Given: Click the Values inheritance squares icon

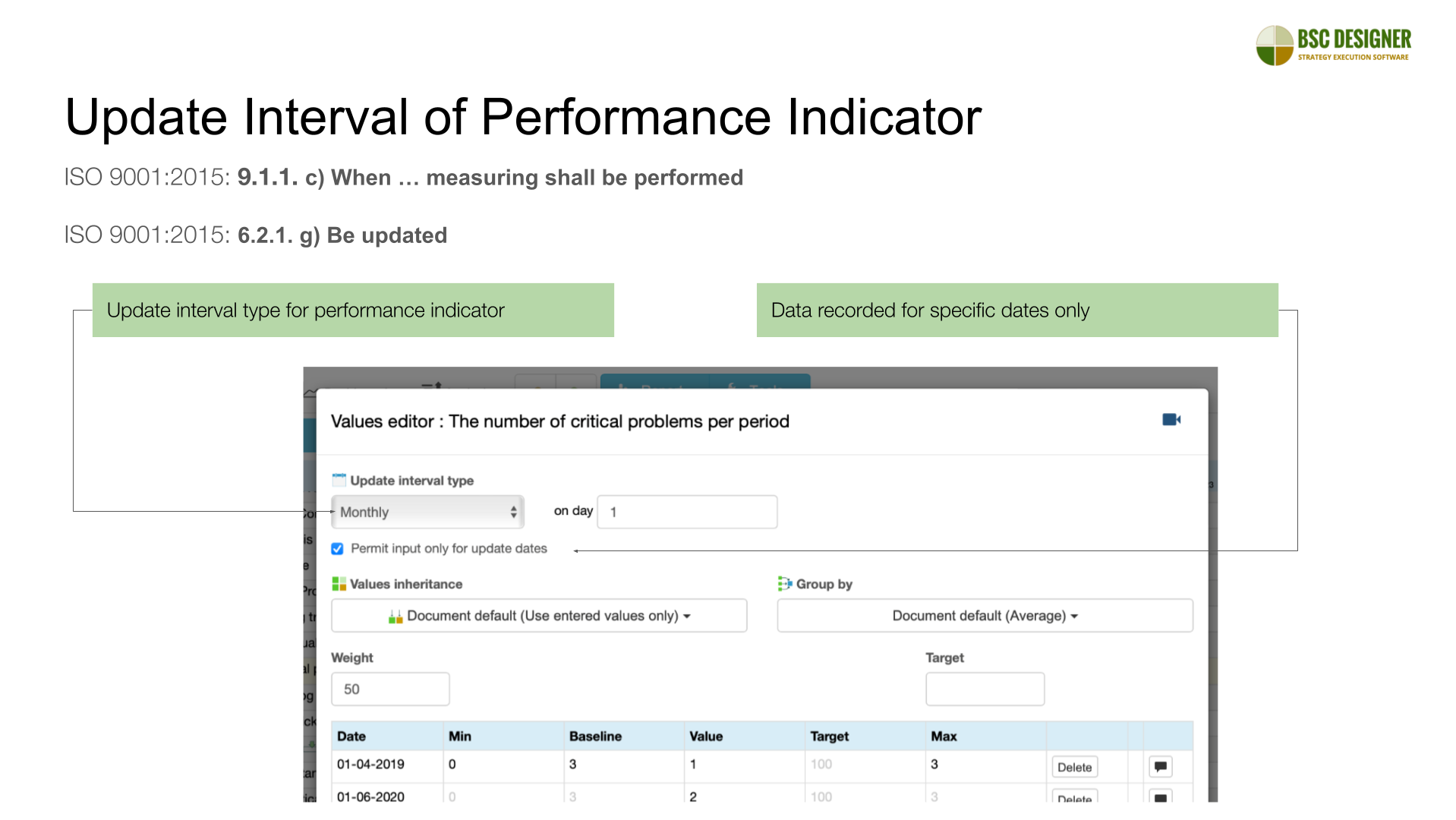Looking at the screenshot, I should [339, 584].
